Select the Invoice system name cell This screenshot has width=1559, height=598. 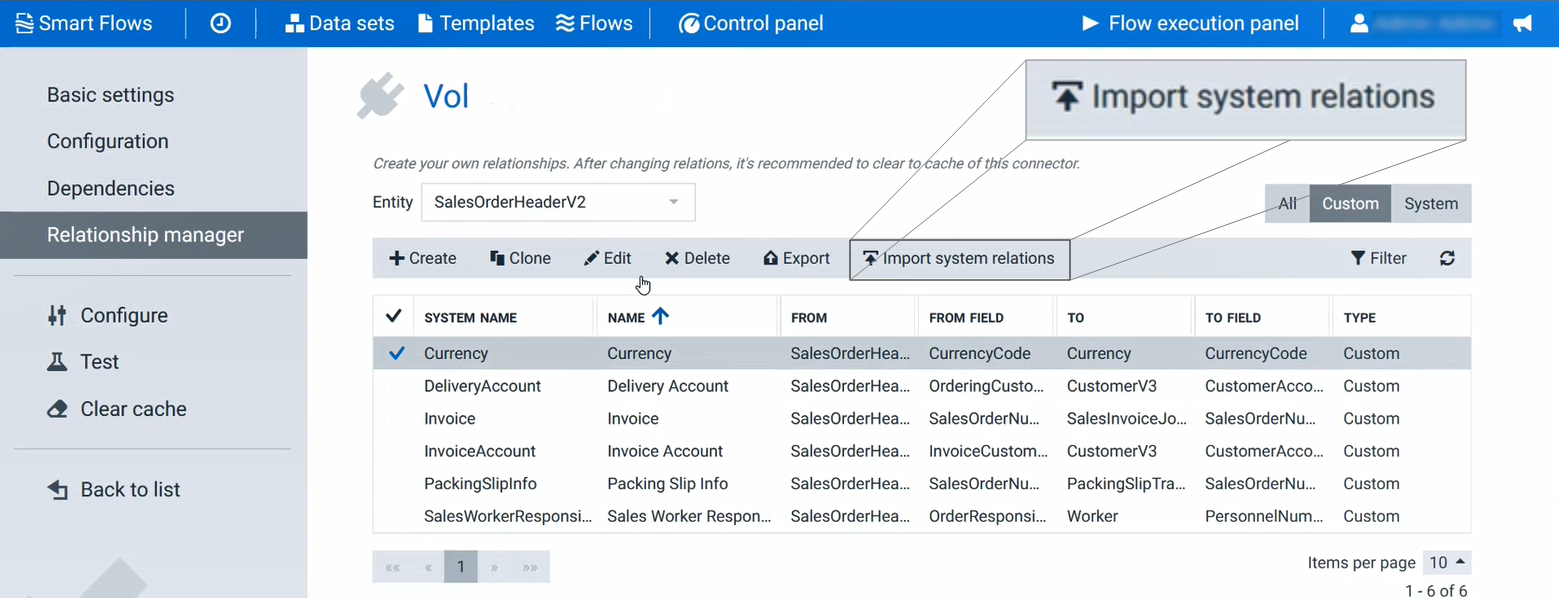(450, 418)
